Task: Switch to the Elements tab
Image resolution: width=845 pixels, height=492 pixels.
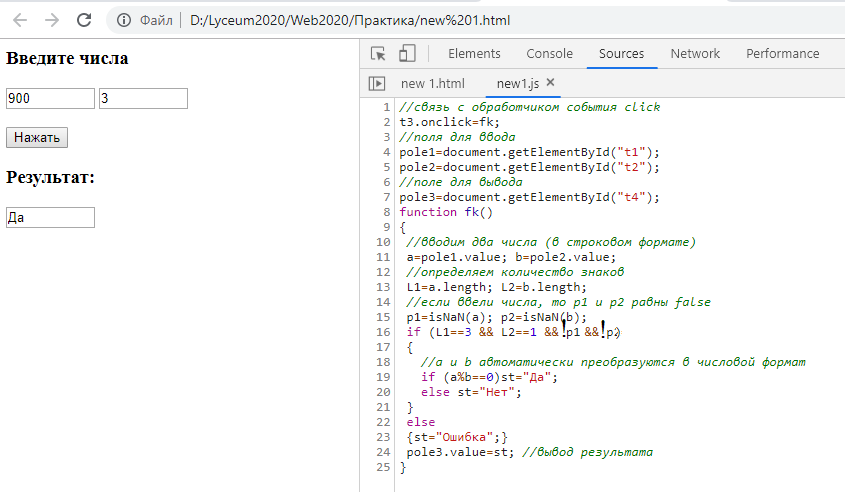Action: pyautogui.click(x=474, y=54)
